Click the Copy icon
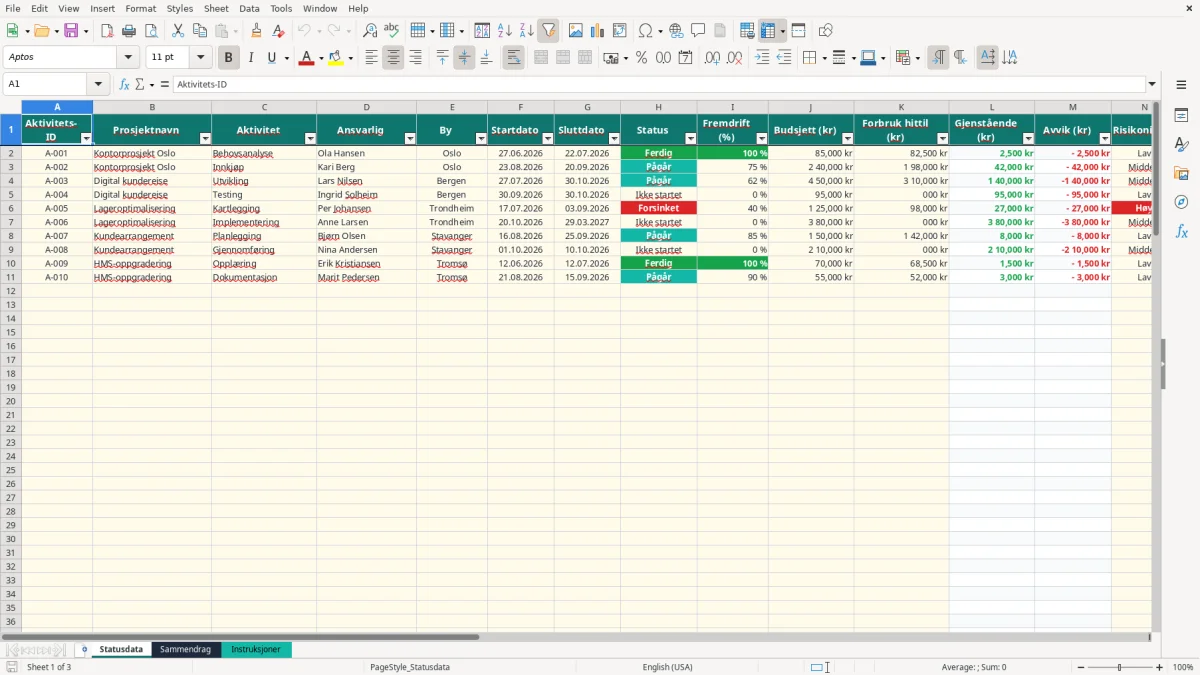1200x675 pixels. click(200, 31)
